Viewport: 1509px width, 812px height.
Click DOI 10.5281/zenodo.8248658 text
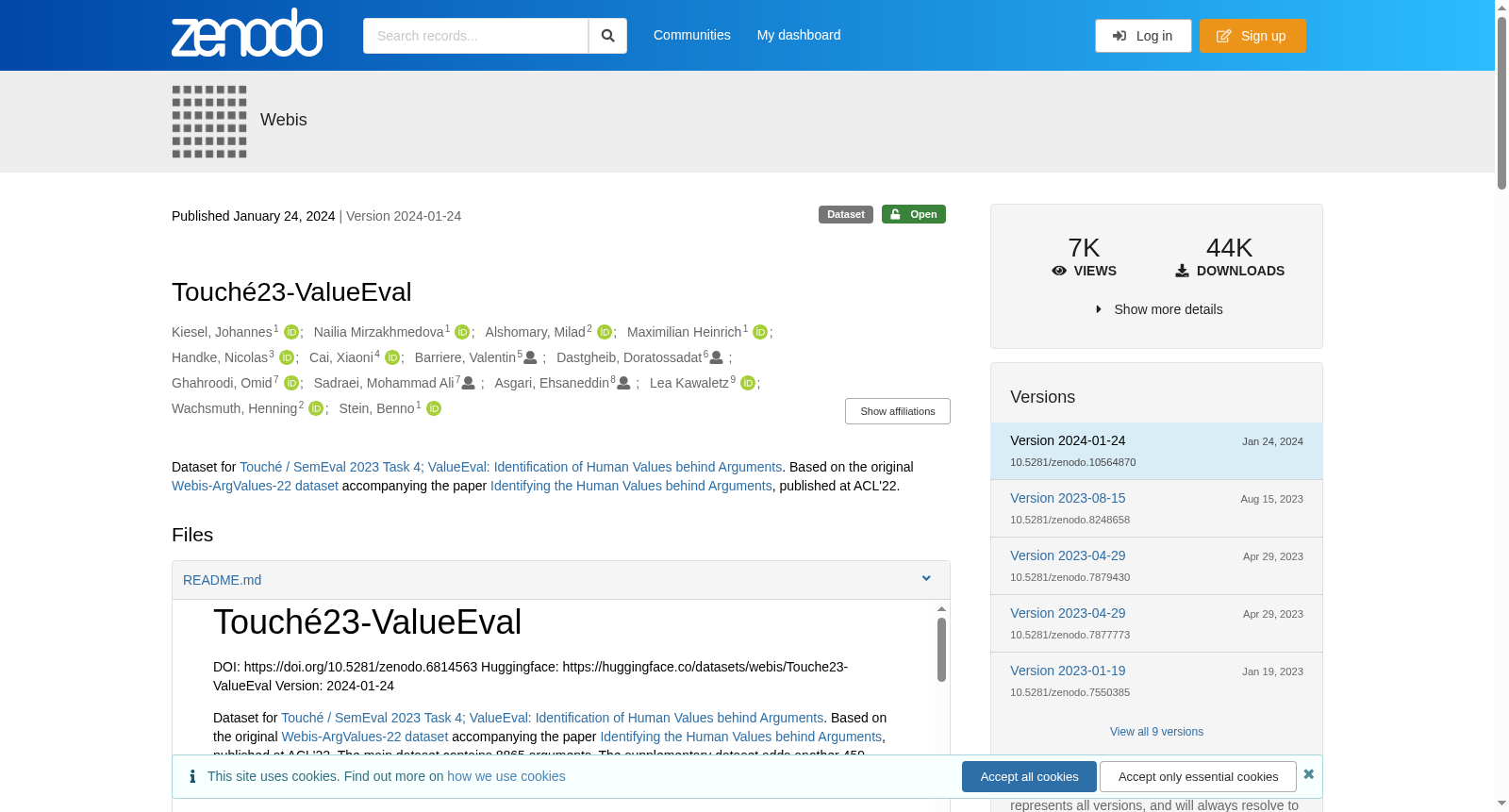tap(1070, 520)
